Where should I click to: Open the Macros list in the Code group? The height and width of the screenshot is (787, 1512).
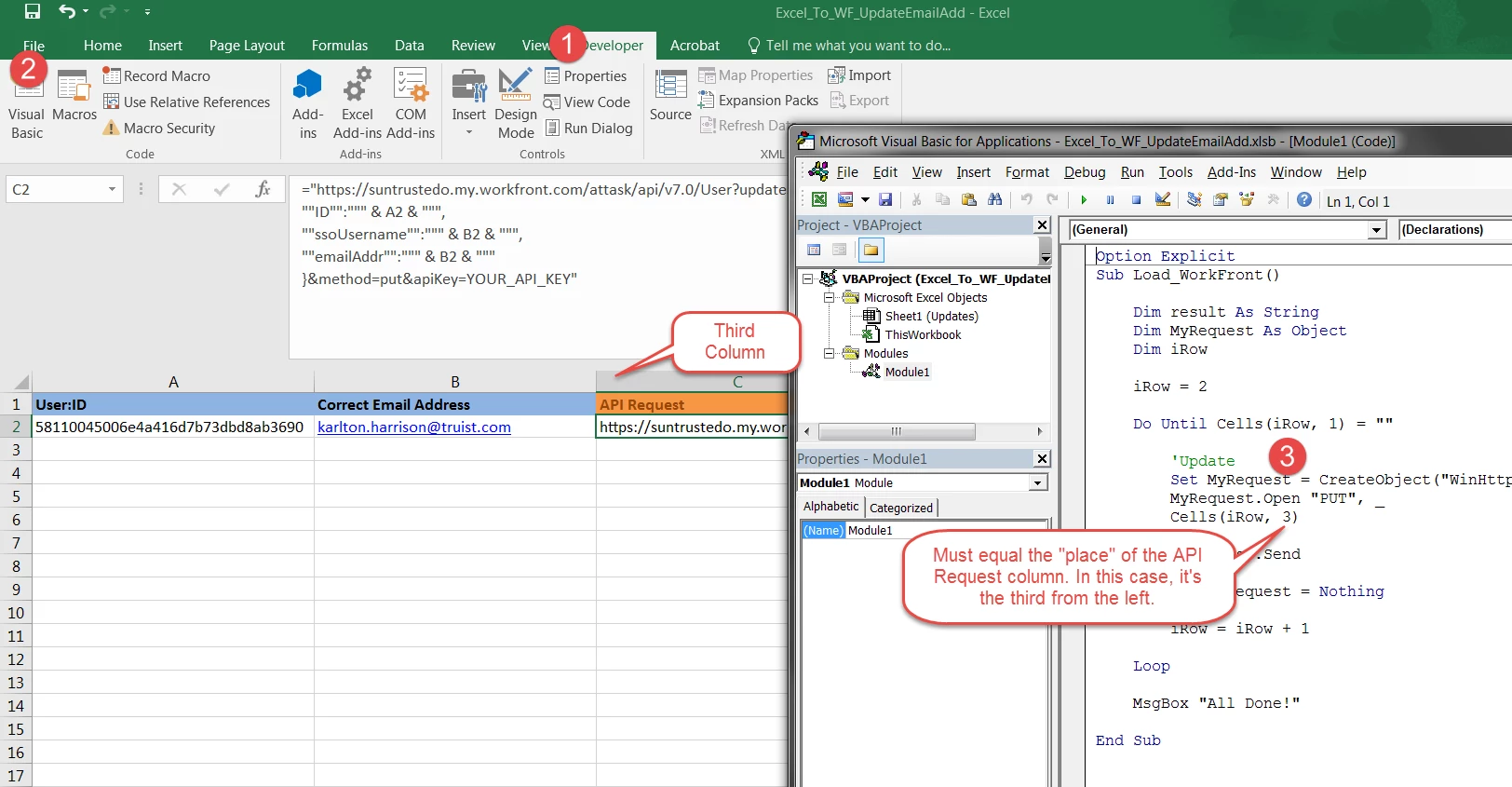tap(74, 97)
